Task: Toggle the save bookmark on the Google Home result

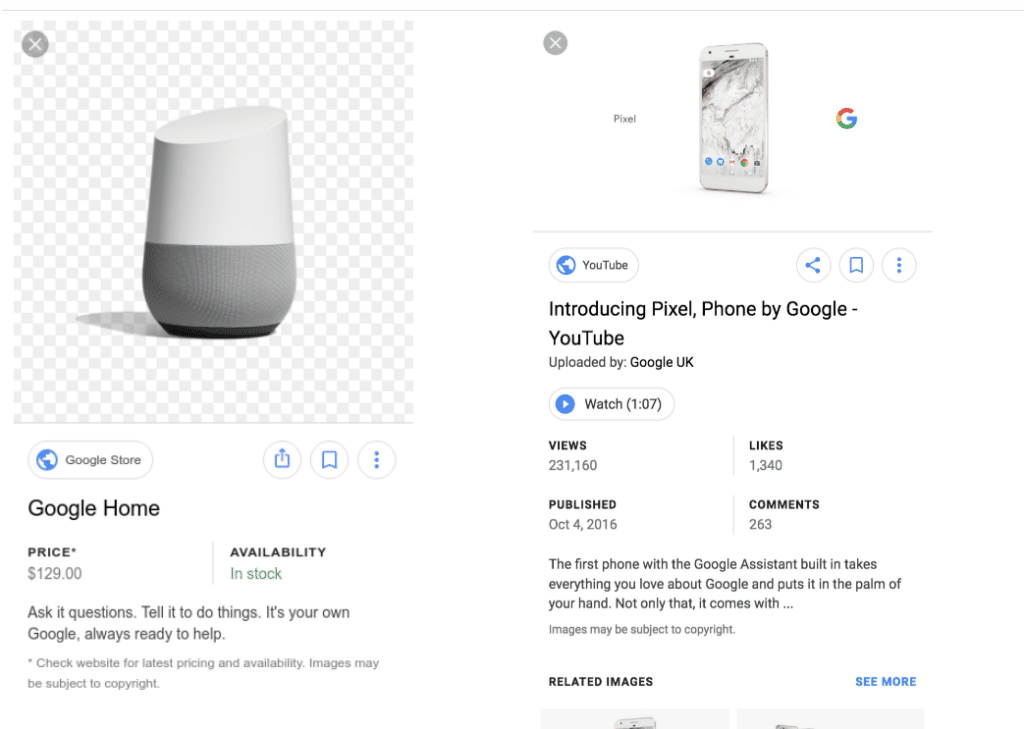Action: pos(329,459)
